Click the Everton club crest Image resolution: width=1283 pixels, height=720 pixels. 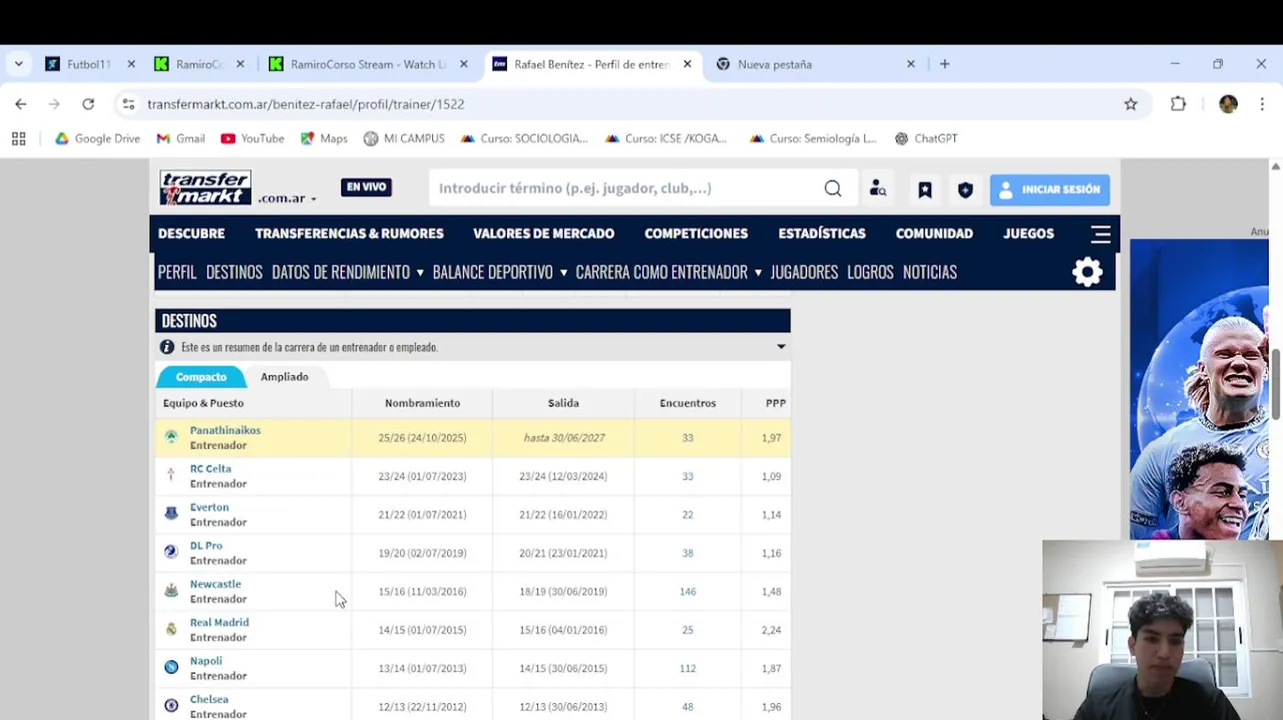coord(171,514)
